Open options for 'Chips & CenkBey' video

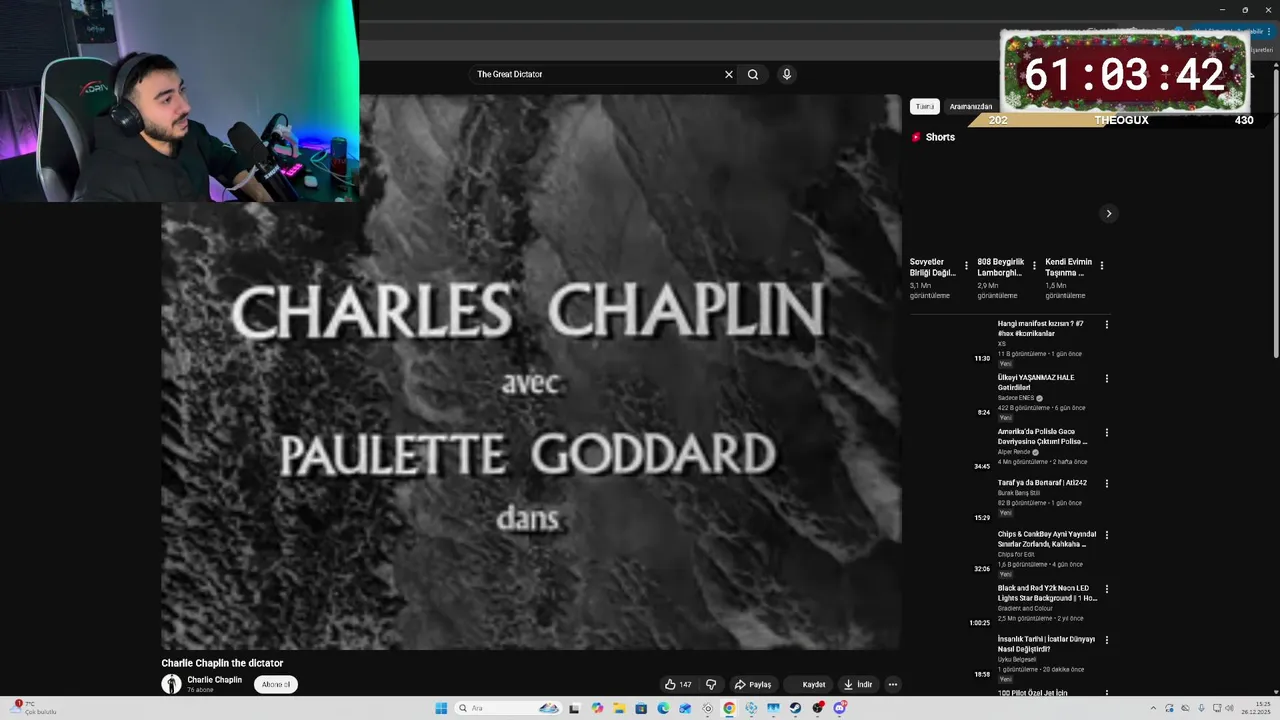click(x=1106, y=535)
